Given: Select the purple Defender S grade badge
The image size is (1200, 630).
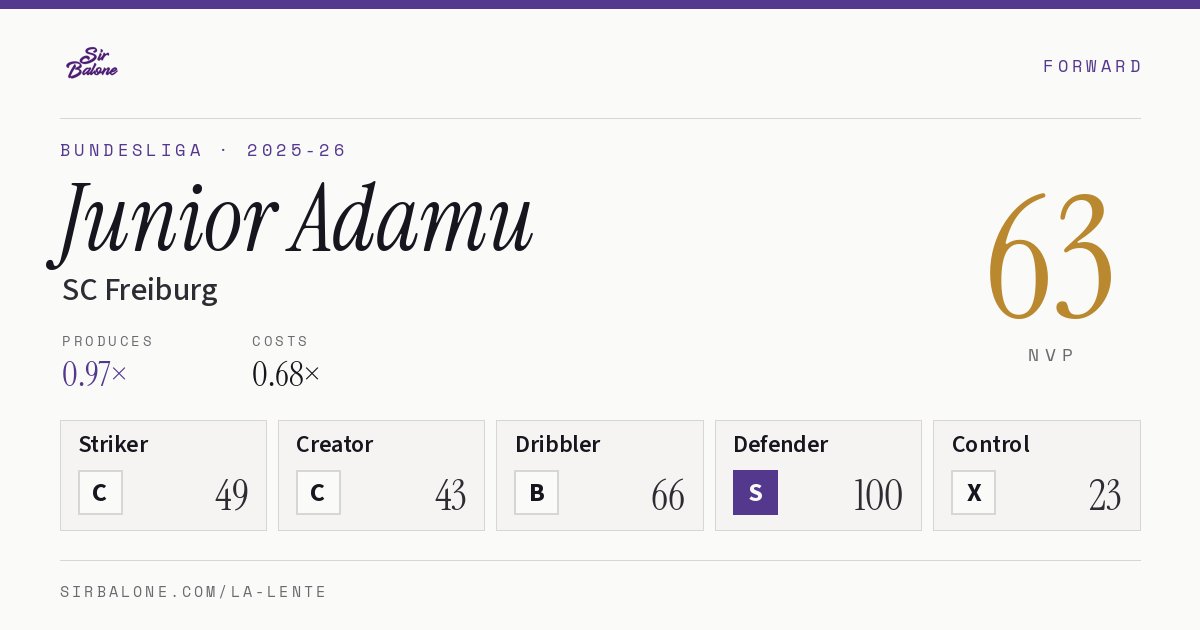Looking at the screenshot, I should (755, 493).
